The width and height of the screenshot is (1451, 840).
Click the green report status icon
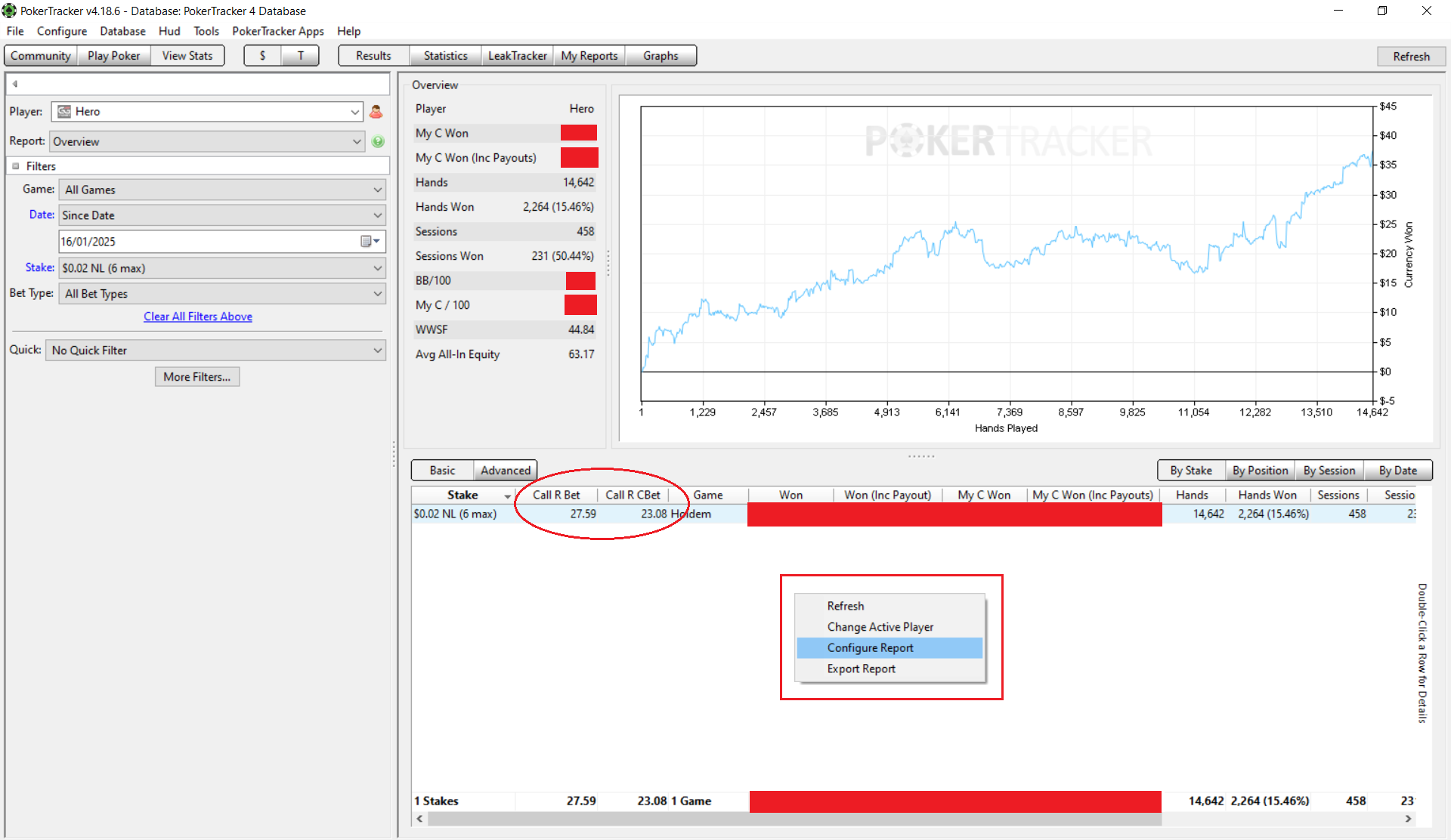pyautogui.click(x=378, y=141)
